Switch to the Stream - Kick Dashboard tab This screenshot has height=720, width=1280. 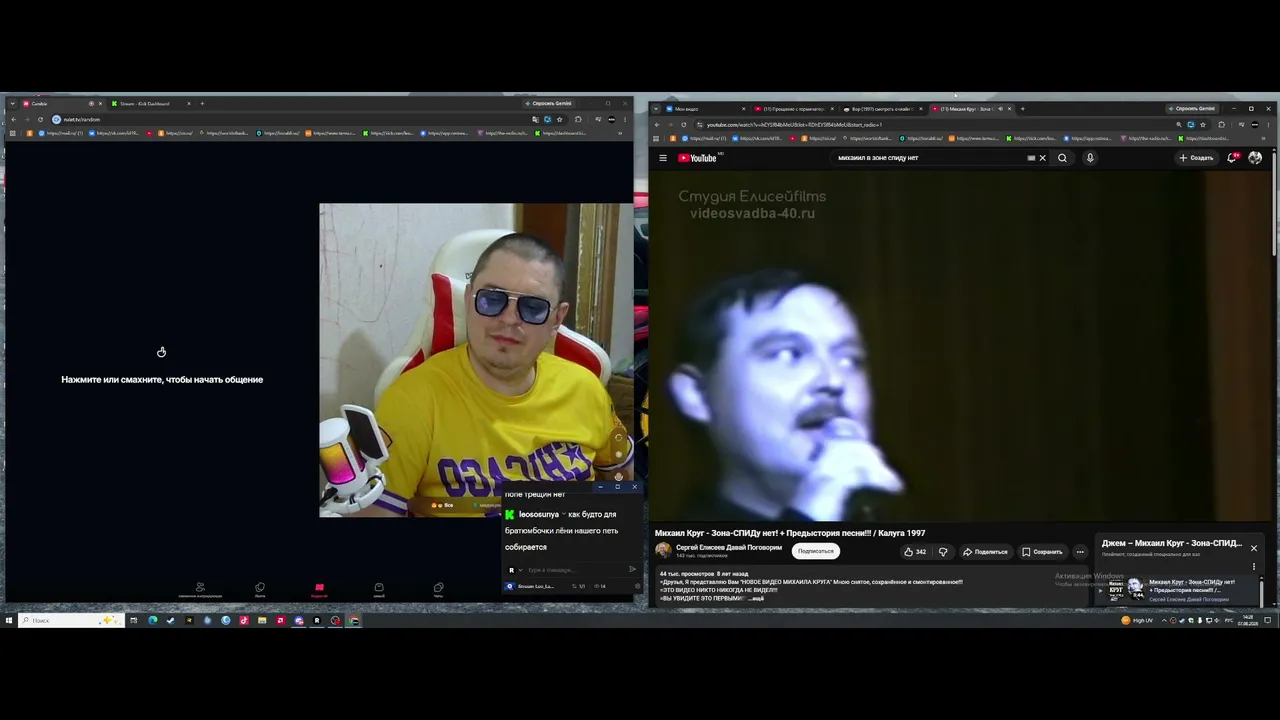tap(150, 104)
